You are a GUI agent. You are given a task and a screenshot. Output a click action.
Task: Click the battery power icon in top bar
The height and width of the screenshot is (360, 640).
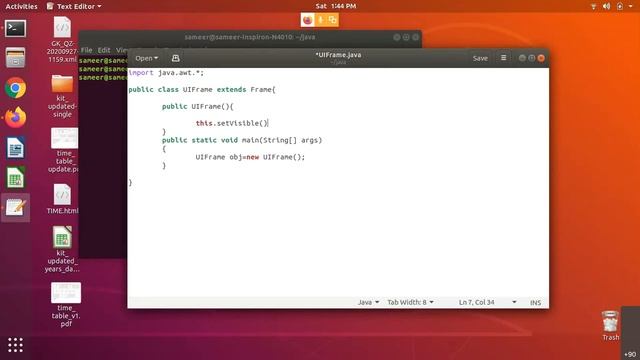(x=620, y=7)
